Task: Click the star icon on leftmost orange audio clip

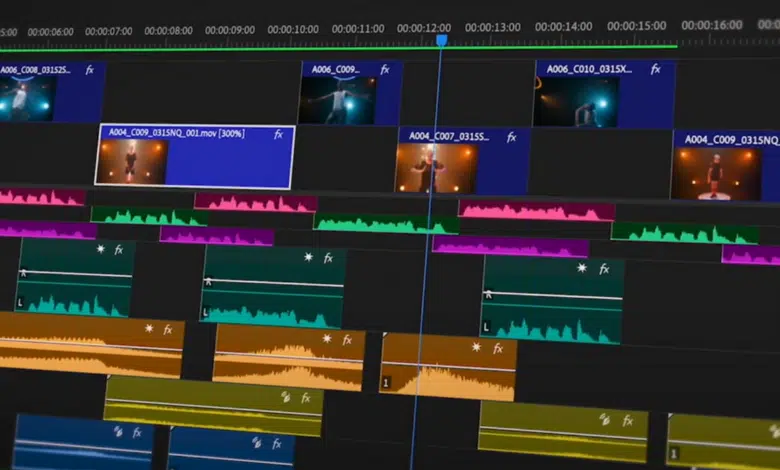Action: [x=149, y=328]
